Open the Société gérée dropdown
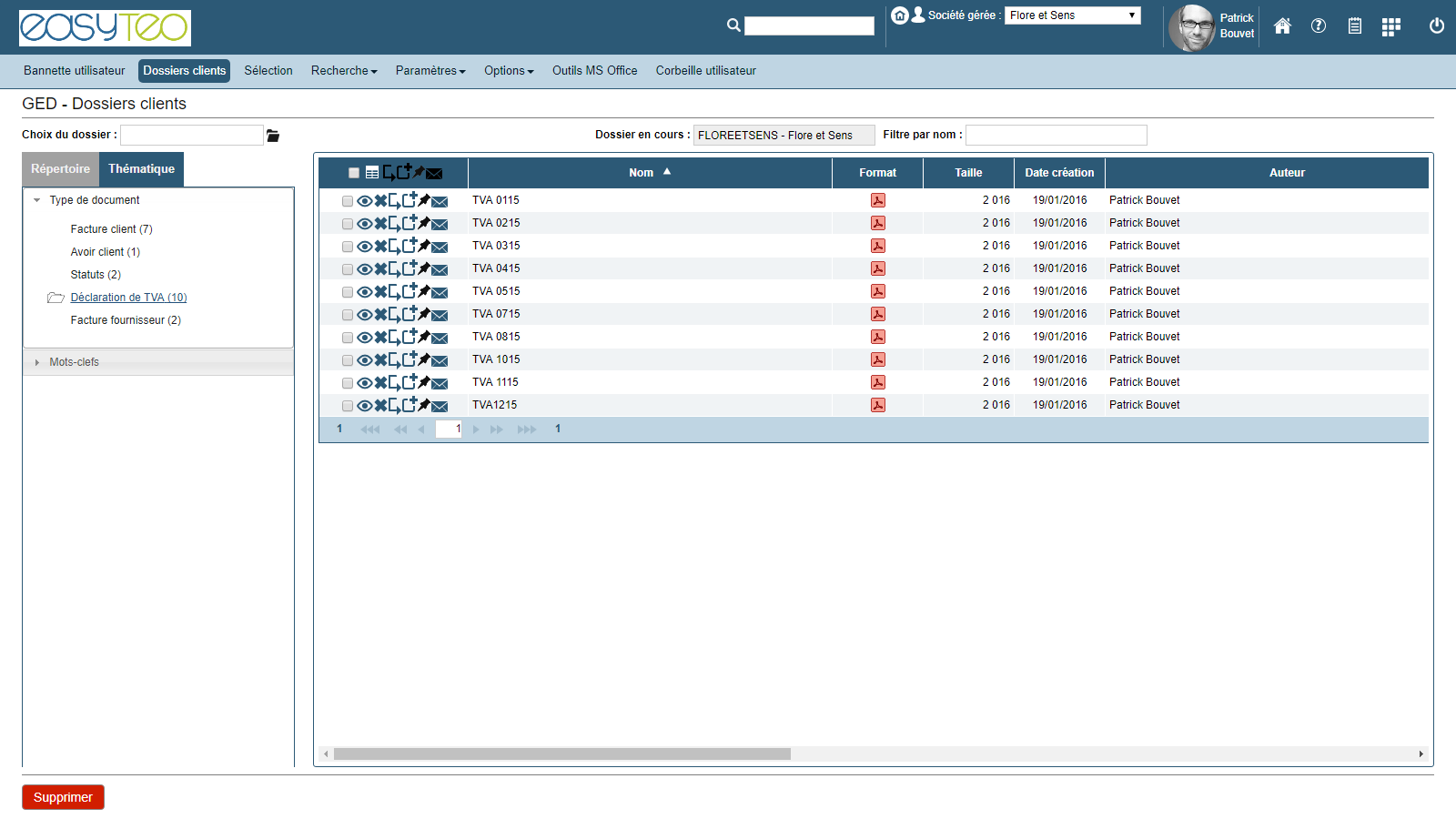Image resolution: width=1456 pixels, height=819 pixels. pyautogui.click(x=1072, y=15)
